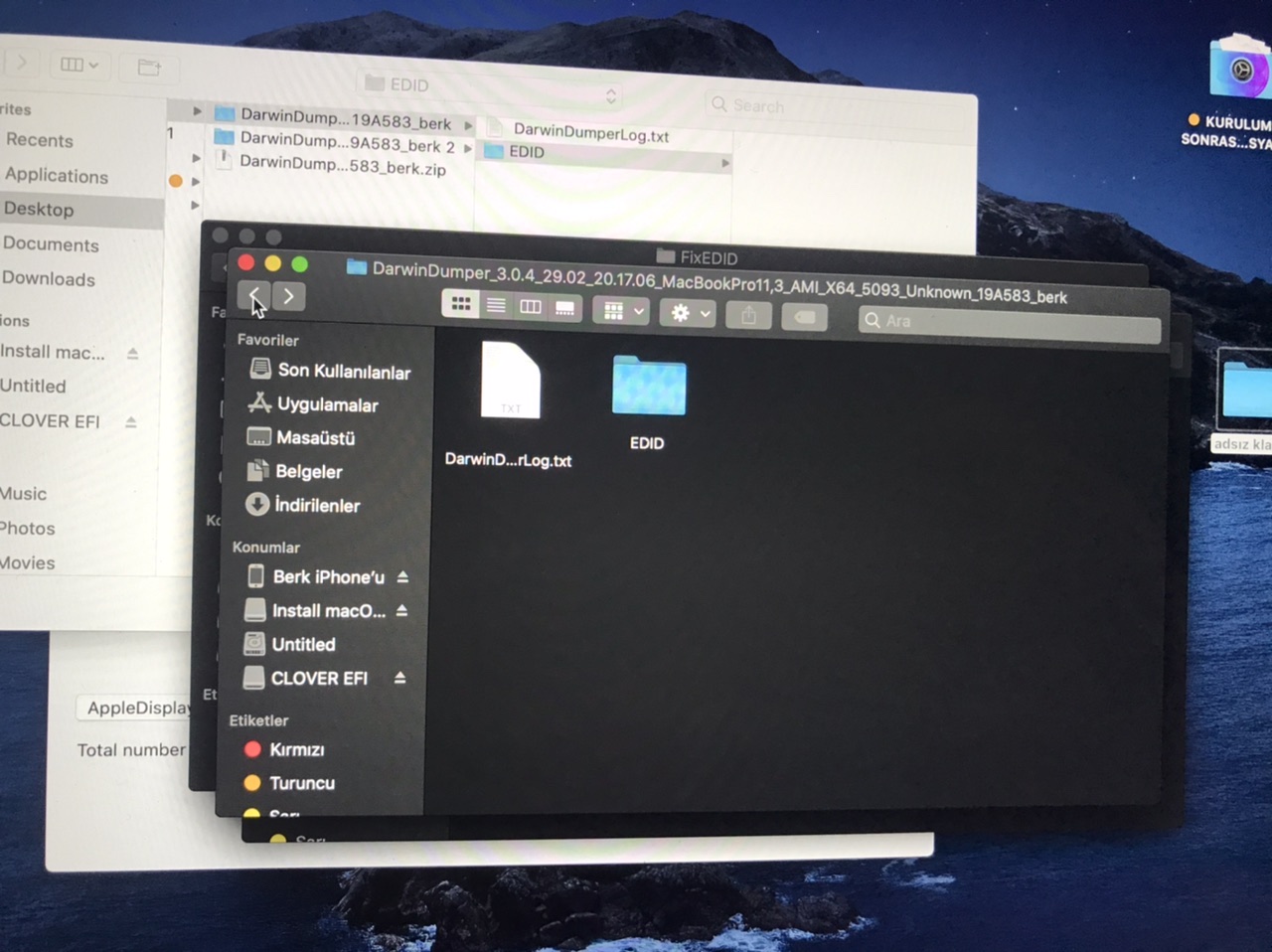Select the DarwinDumperLog.txt file icon
Screen dimensions: 1272x952
coord(510,381)
